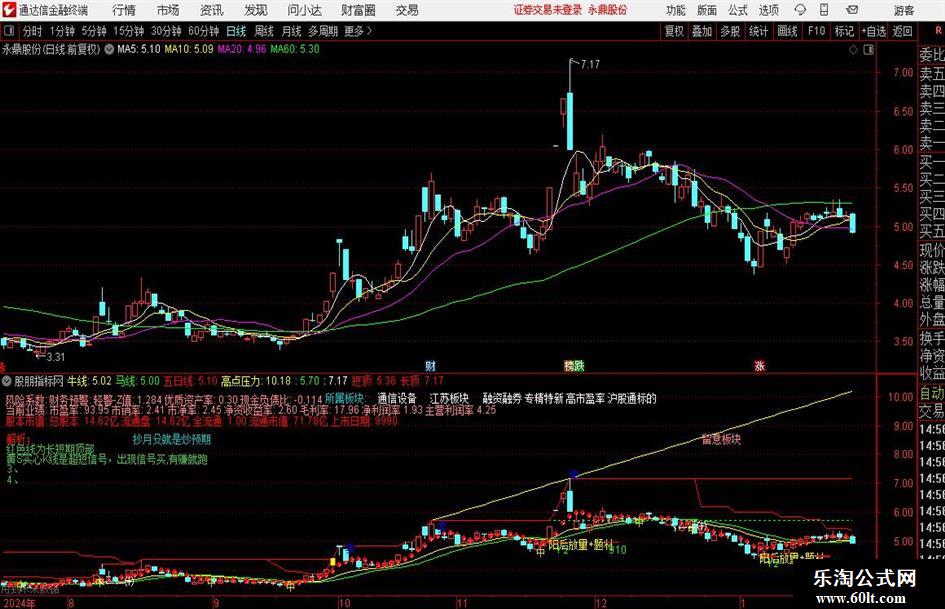Switch to 1分钟 period
945x609 pixels.
pos(61,31)
